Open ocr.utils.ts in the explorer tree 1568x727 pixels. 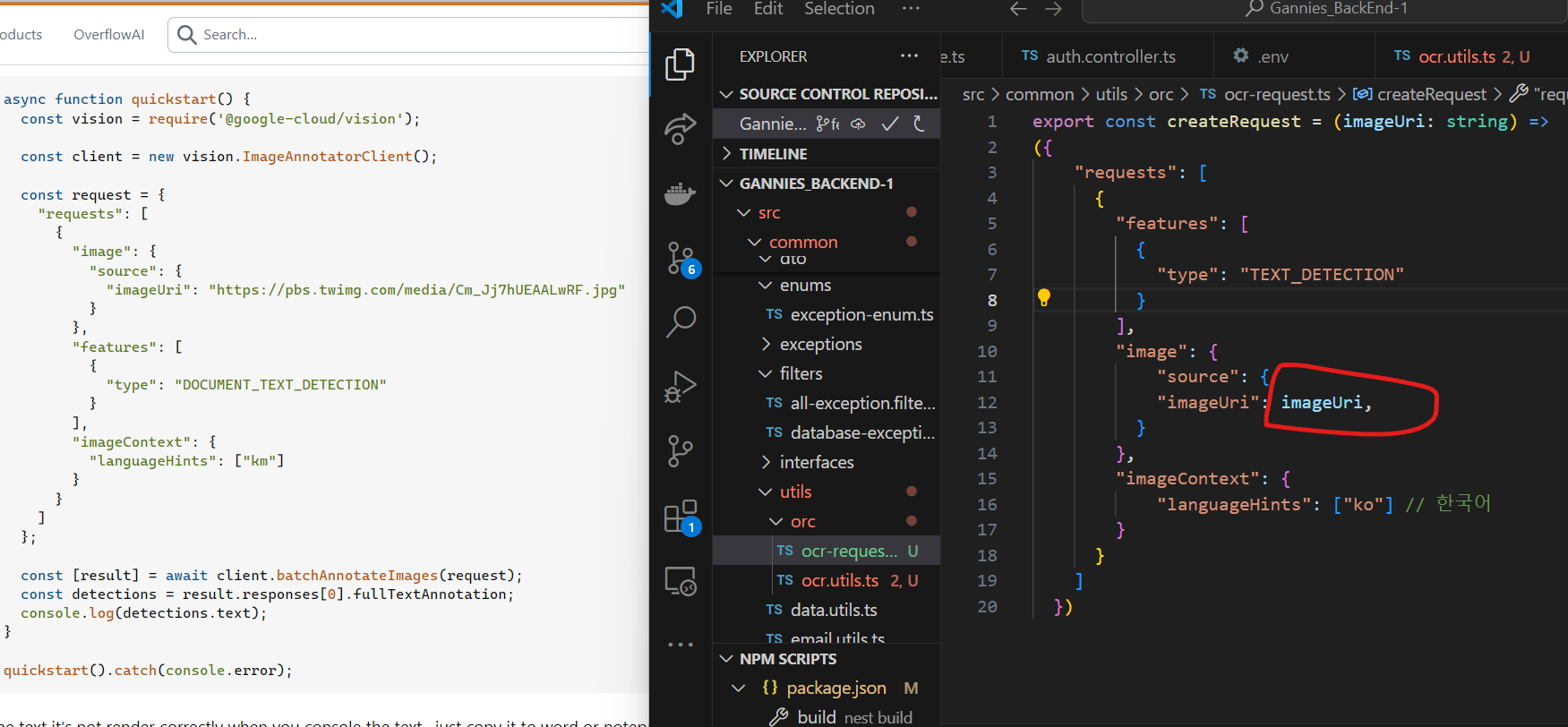[827, 580]
